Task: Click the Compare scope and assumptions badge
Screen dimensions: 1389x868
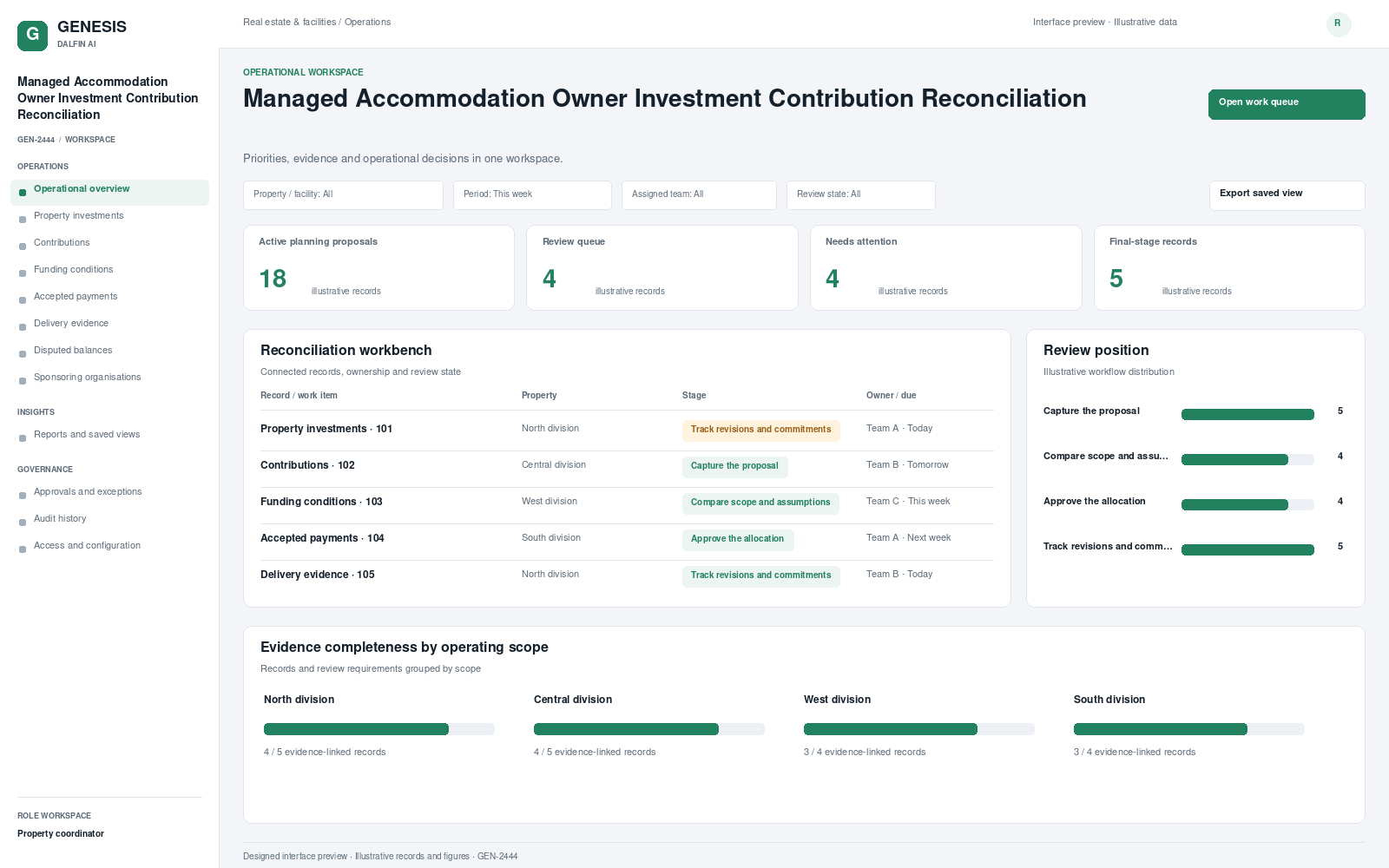Action: (760, 503)
